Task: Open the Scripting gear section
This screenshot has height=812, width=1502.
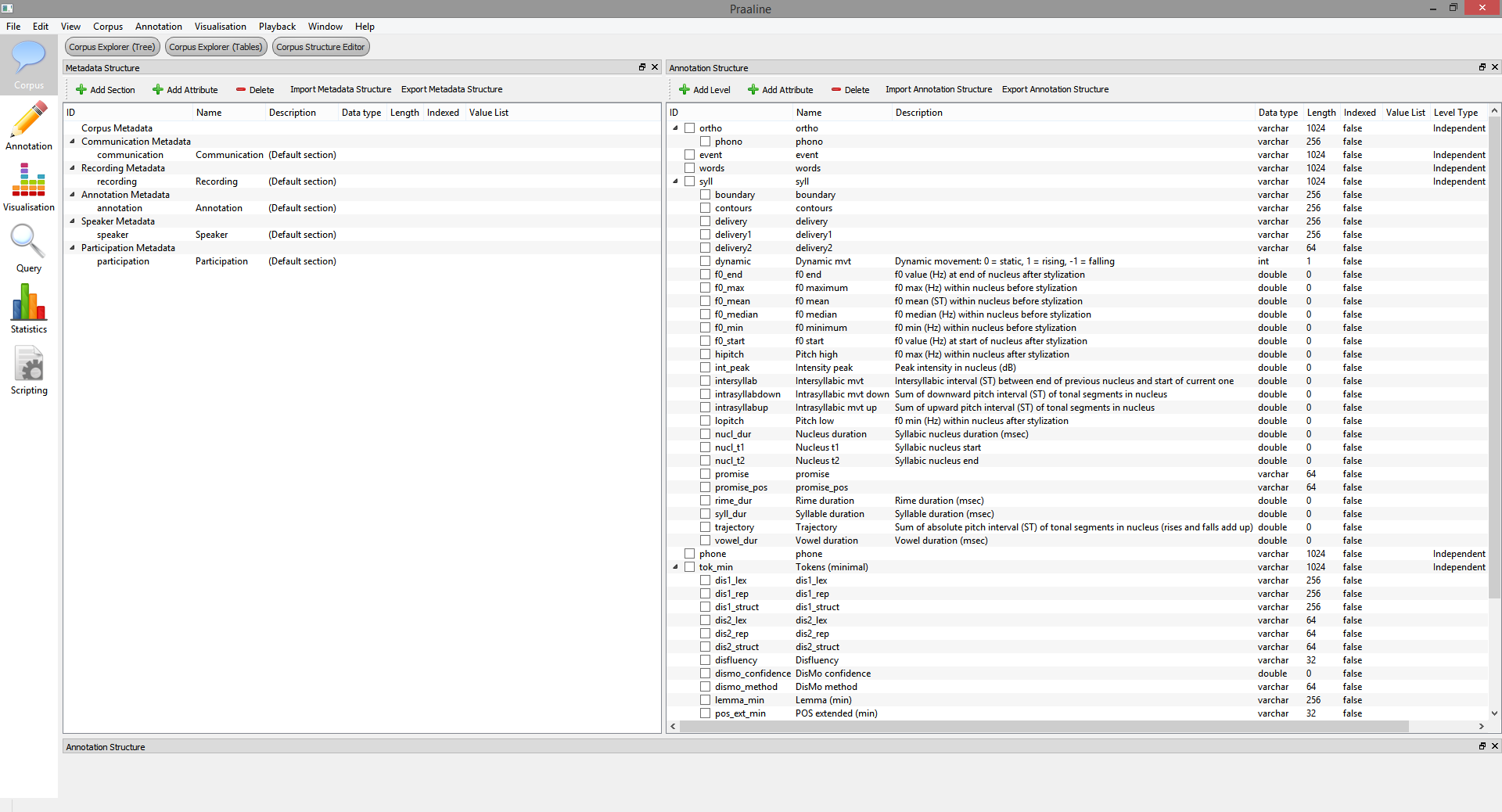Action: (x=29, y=371)
